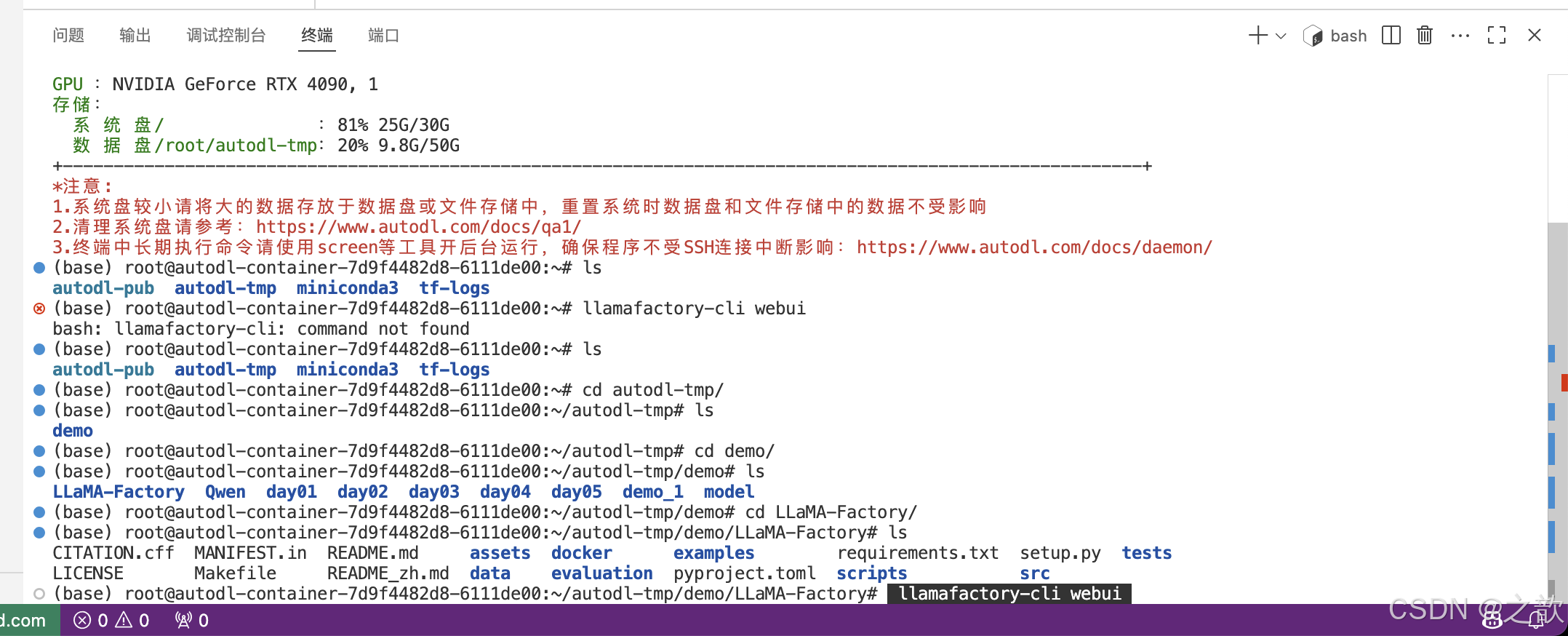
Task: Click the 'MANIFEST.in' file name
Action: (251, 553)
